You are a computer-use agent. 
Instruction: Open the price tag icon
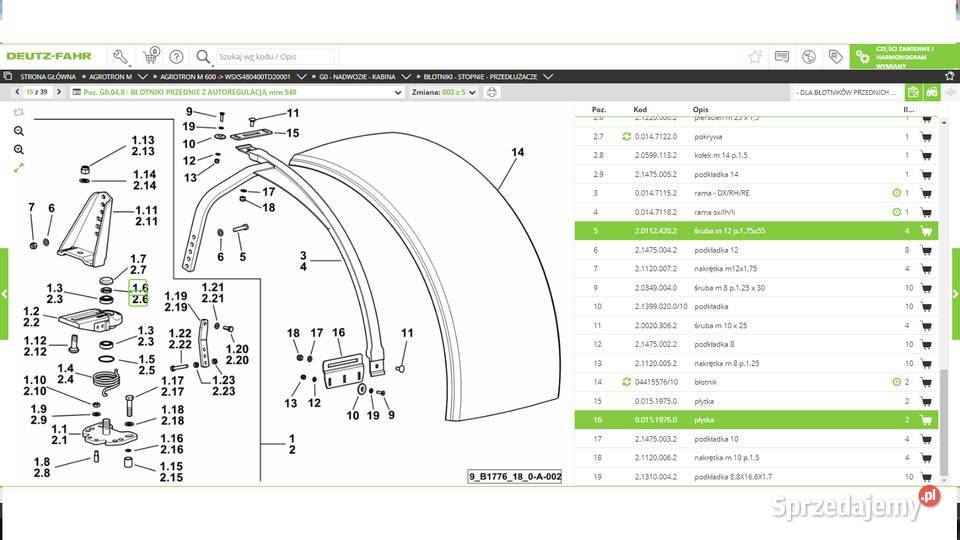[x=836, y=57]
